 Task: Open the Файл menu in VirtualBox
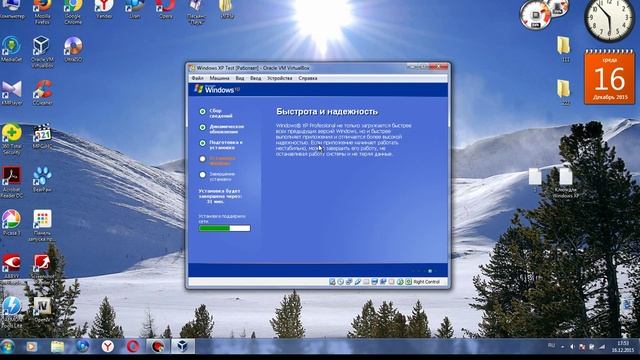(x=197, y=78)
